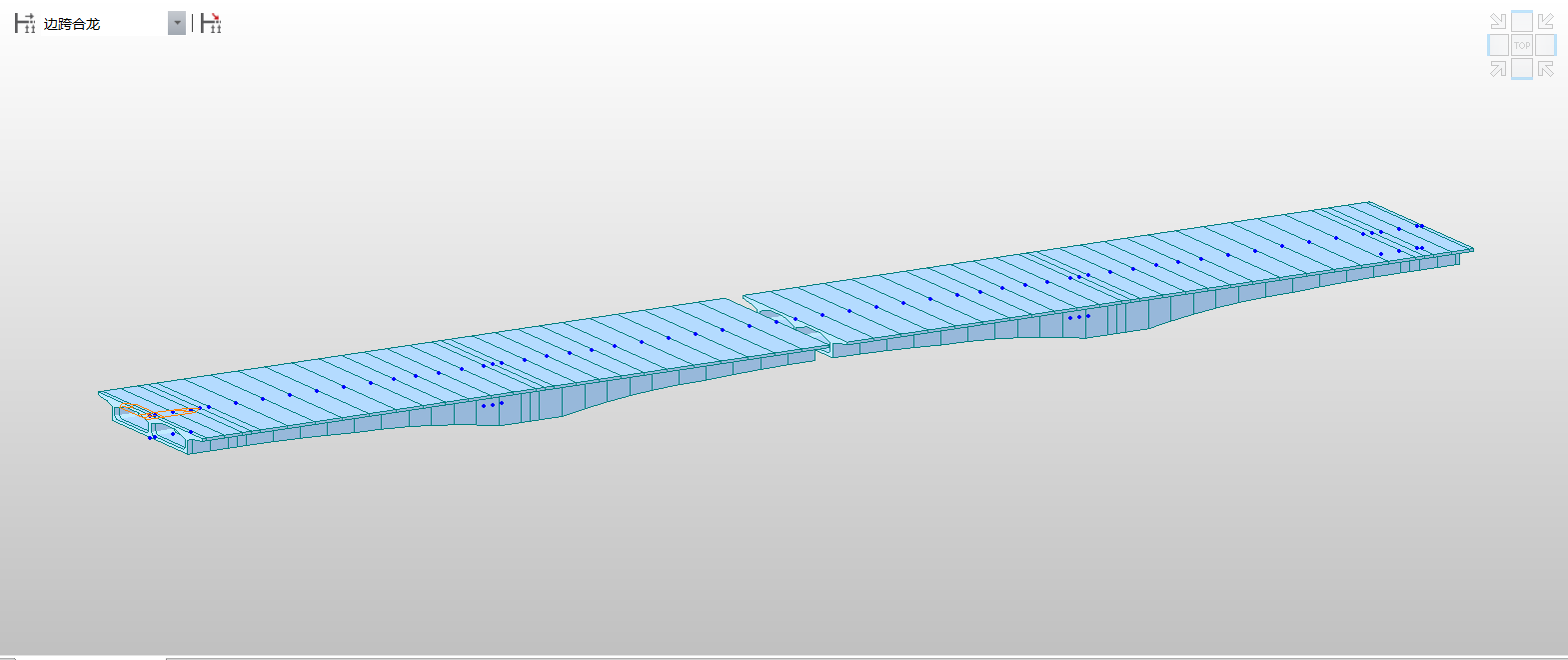Select the square below TOP in view navigator

pos(1522,68)
